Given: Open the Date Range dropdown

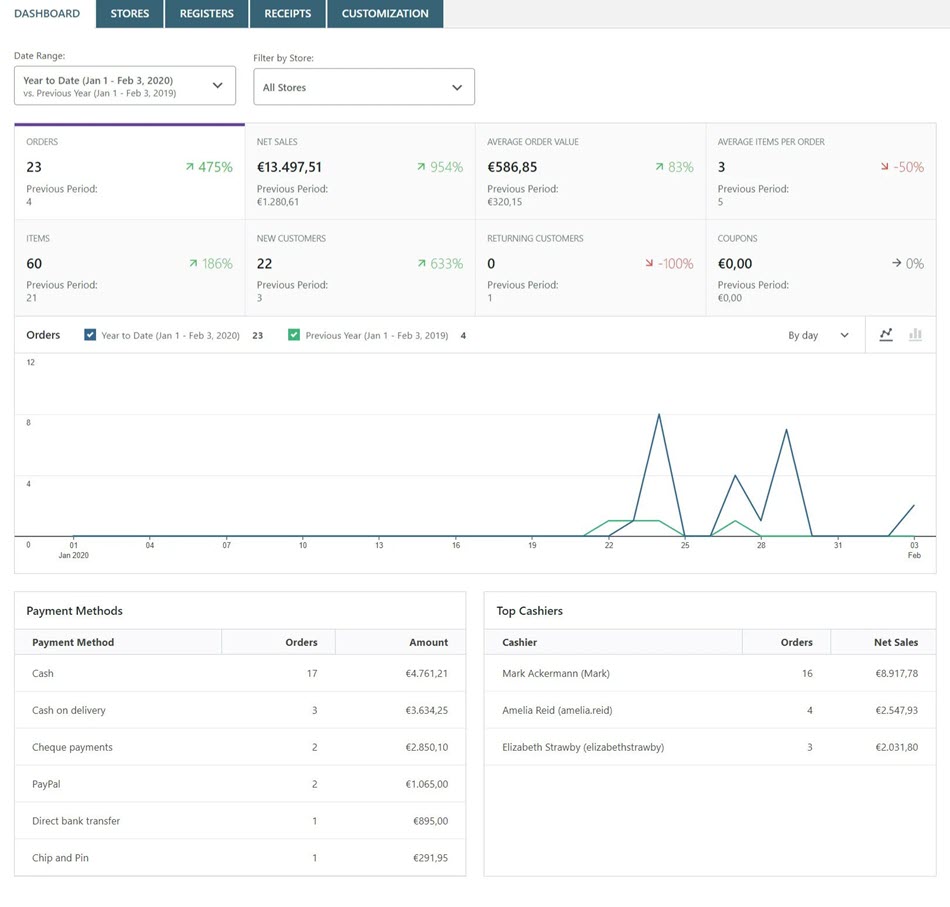Looking at the screenshot, I should pyautogui.click(x=125, y=85).
